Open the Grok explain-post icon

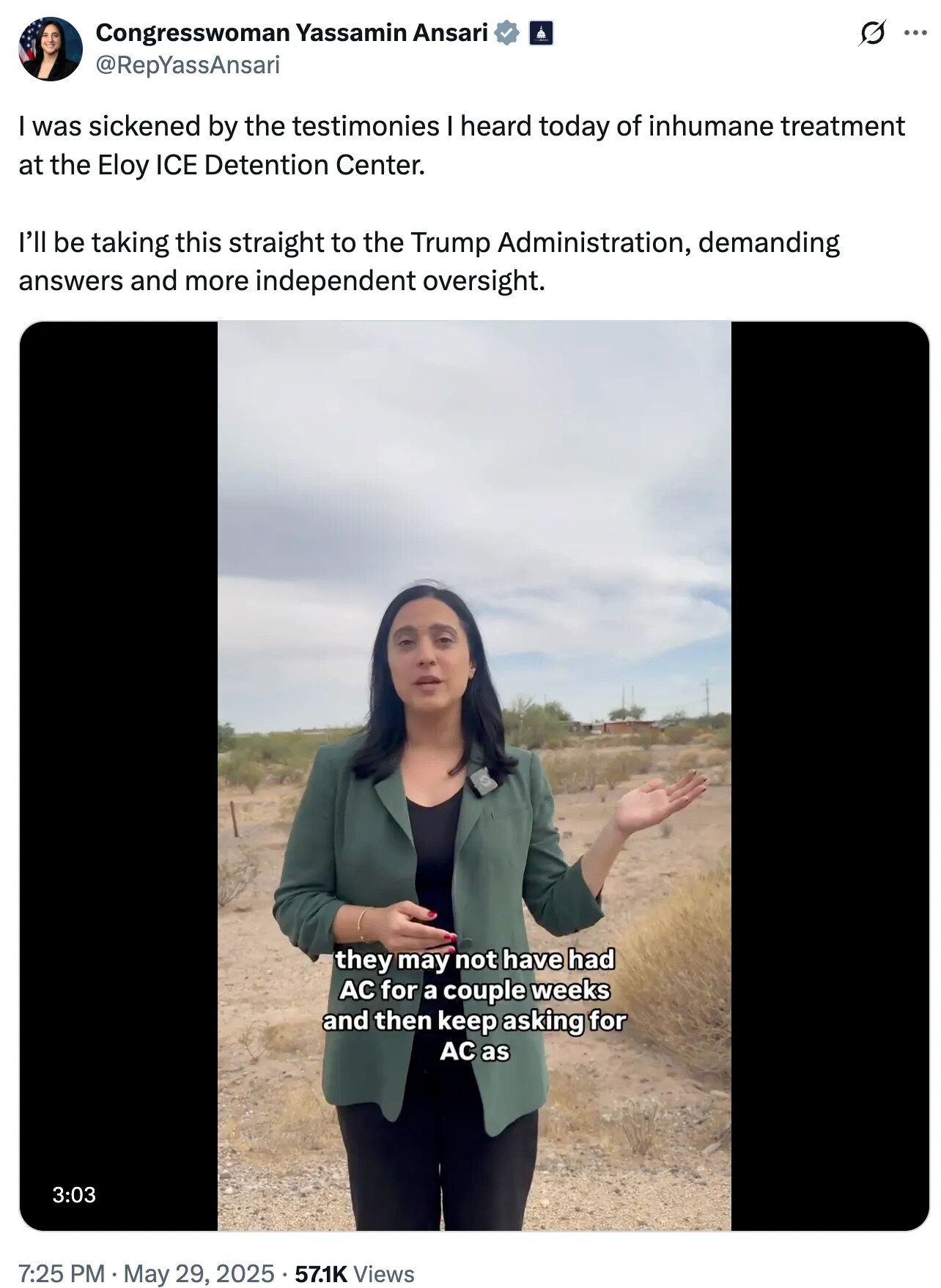pyautogui.click(x=873, y=33)
